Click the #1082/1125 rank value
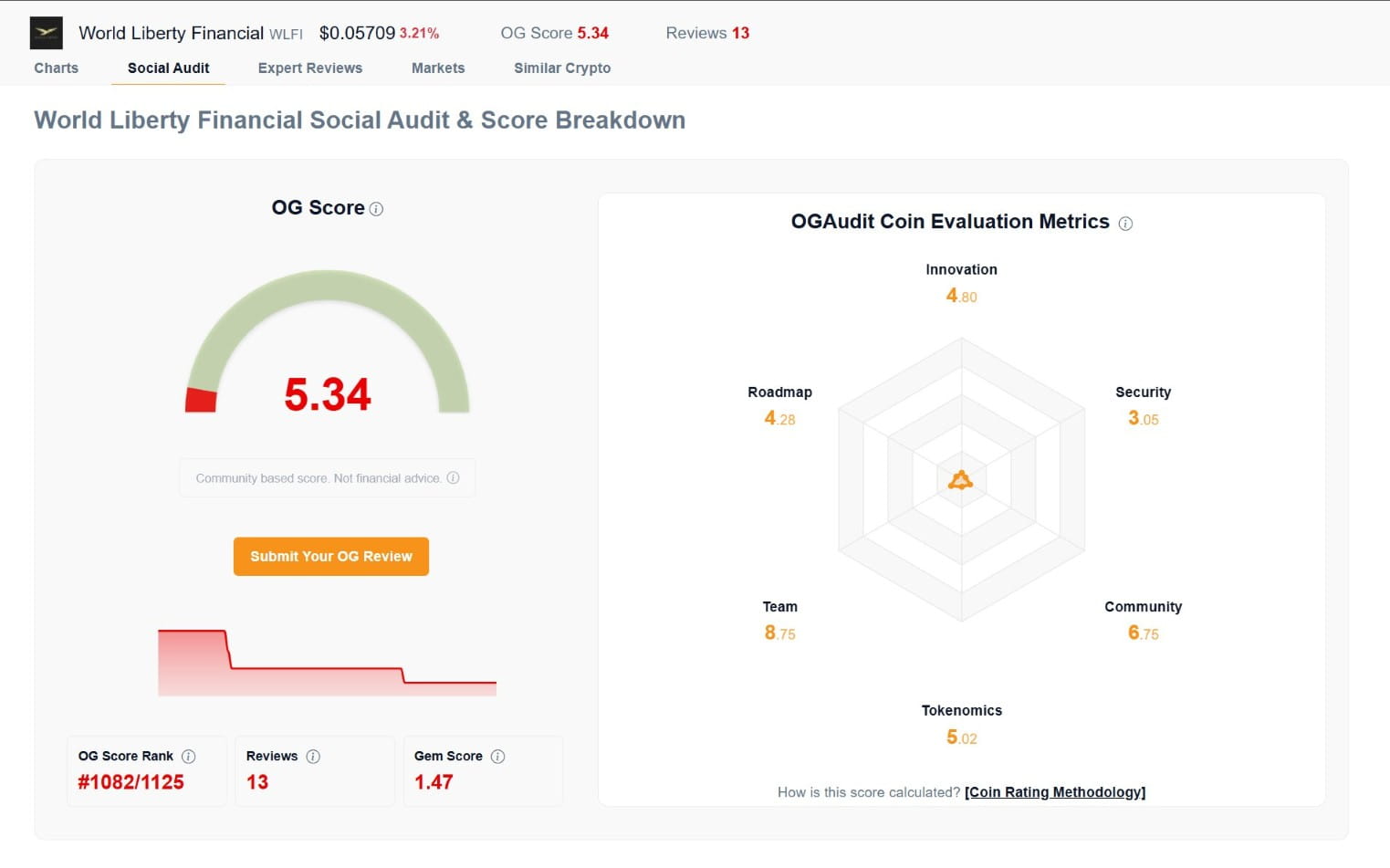 tap(131, 783)
